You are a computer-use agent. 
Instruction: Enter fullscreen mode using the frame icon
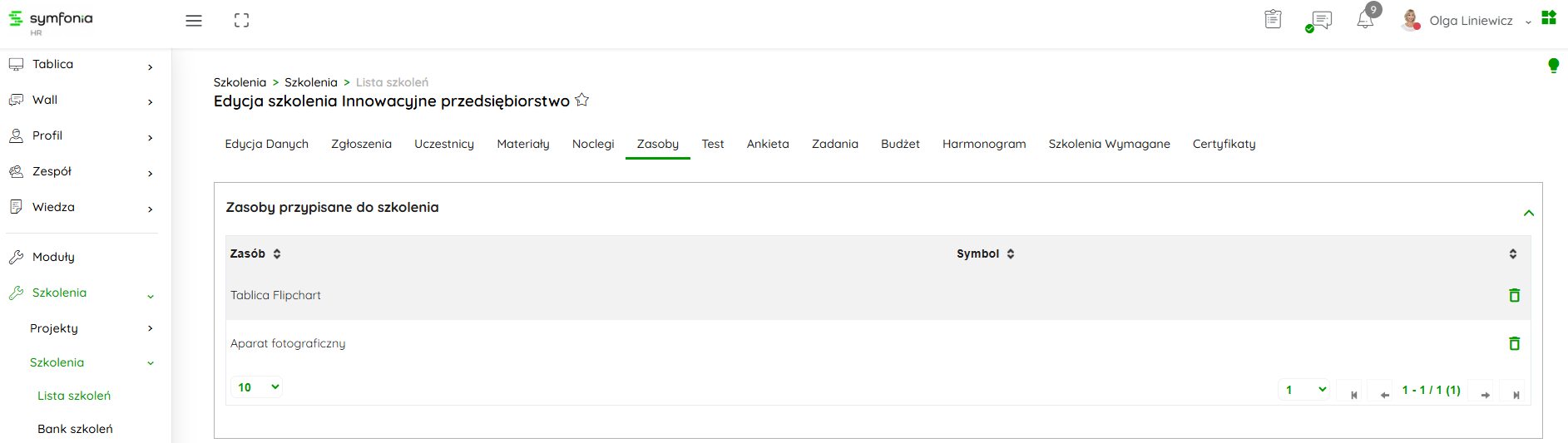click(x=241, y=21)
